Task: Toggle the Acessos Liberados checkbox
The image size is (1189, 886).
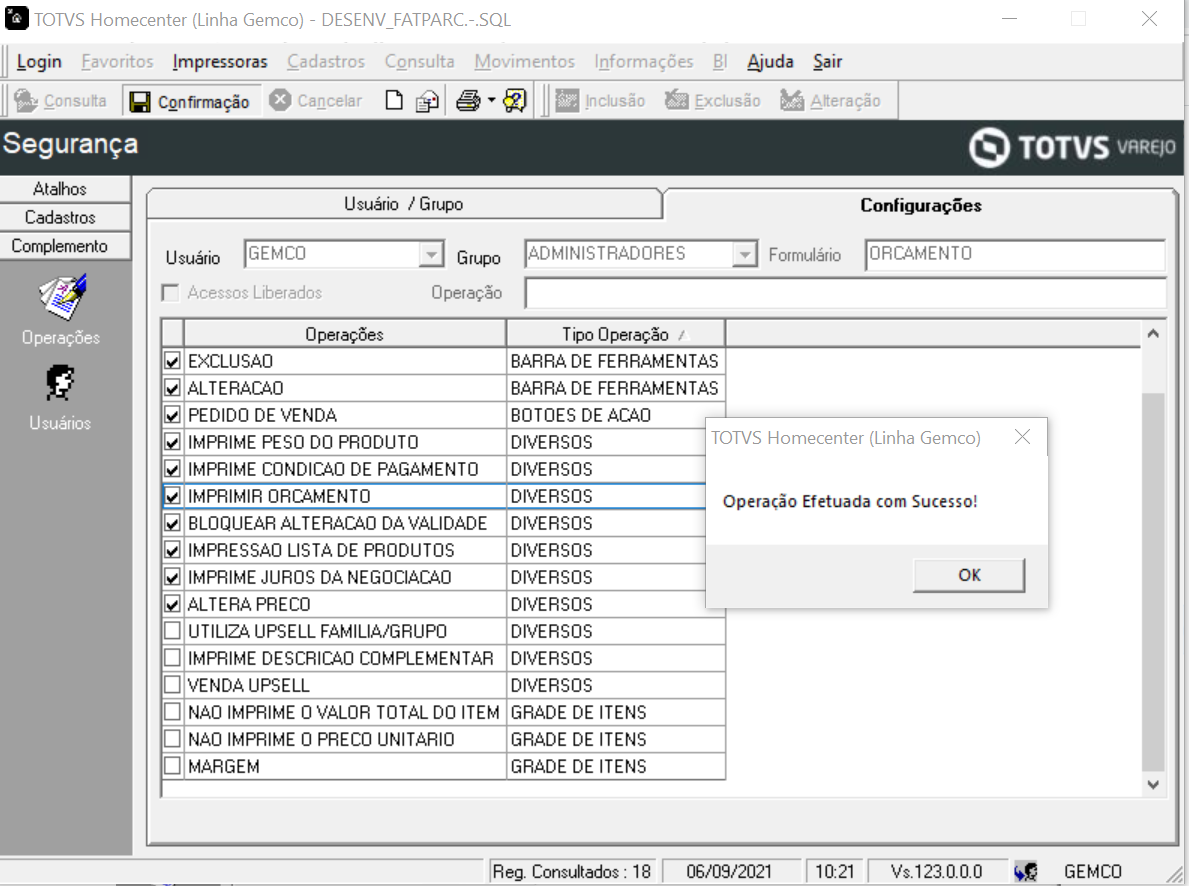Action: point(171,293)
